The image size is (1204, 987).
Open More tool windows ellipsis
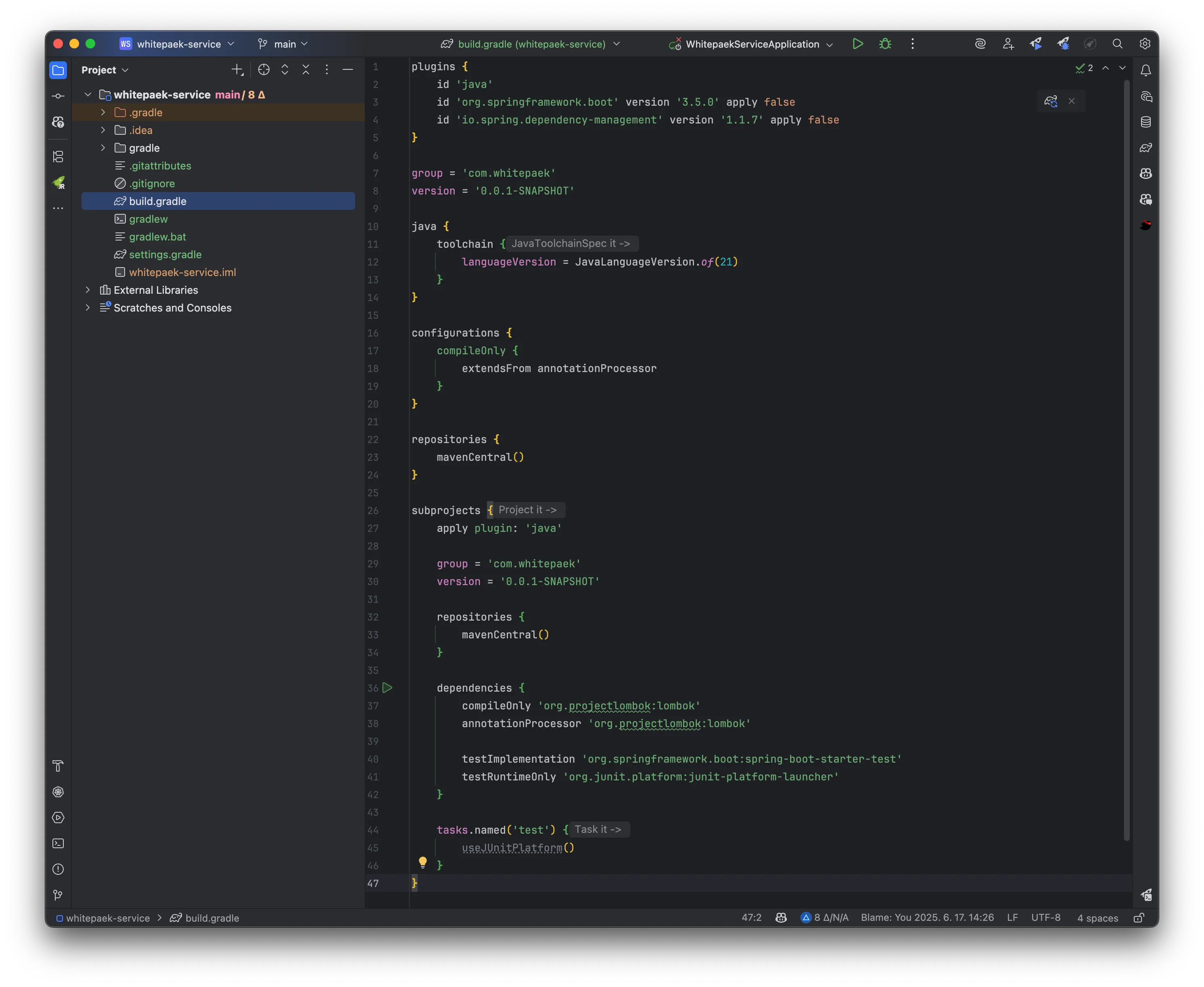click(x=58, y=208)
